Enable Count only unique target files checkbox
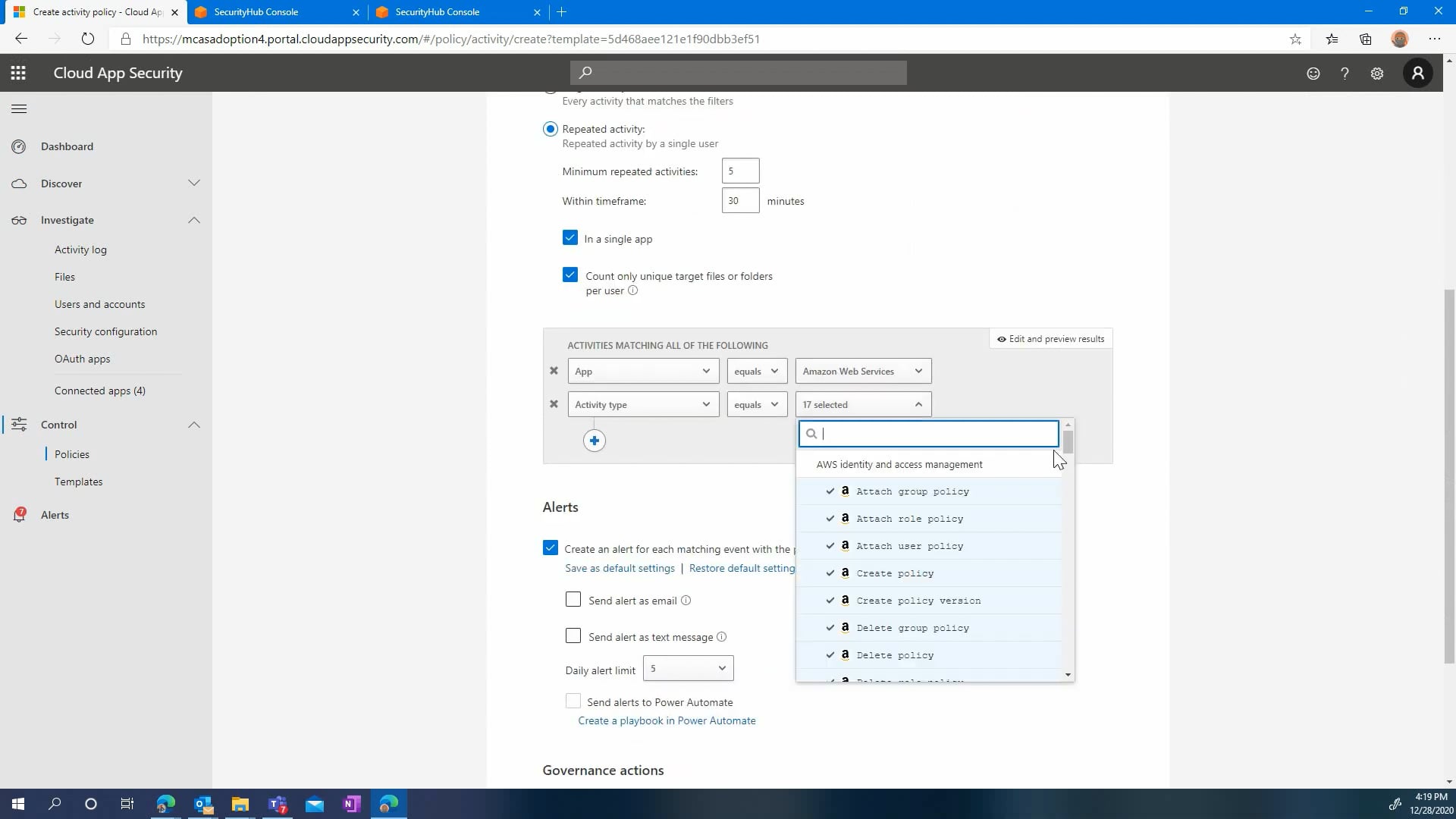Image resolution: width=1456 pixels, height=819 pixels. coord(570,275)
